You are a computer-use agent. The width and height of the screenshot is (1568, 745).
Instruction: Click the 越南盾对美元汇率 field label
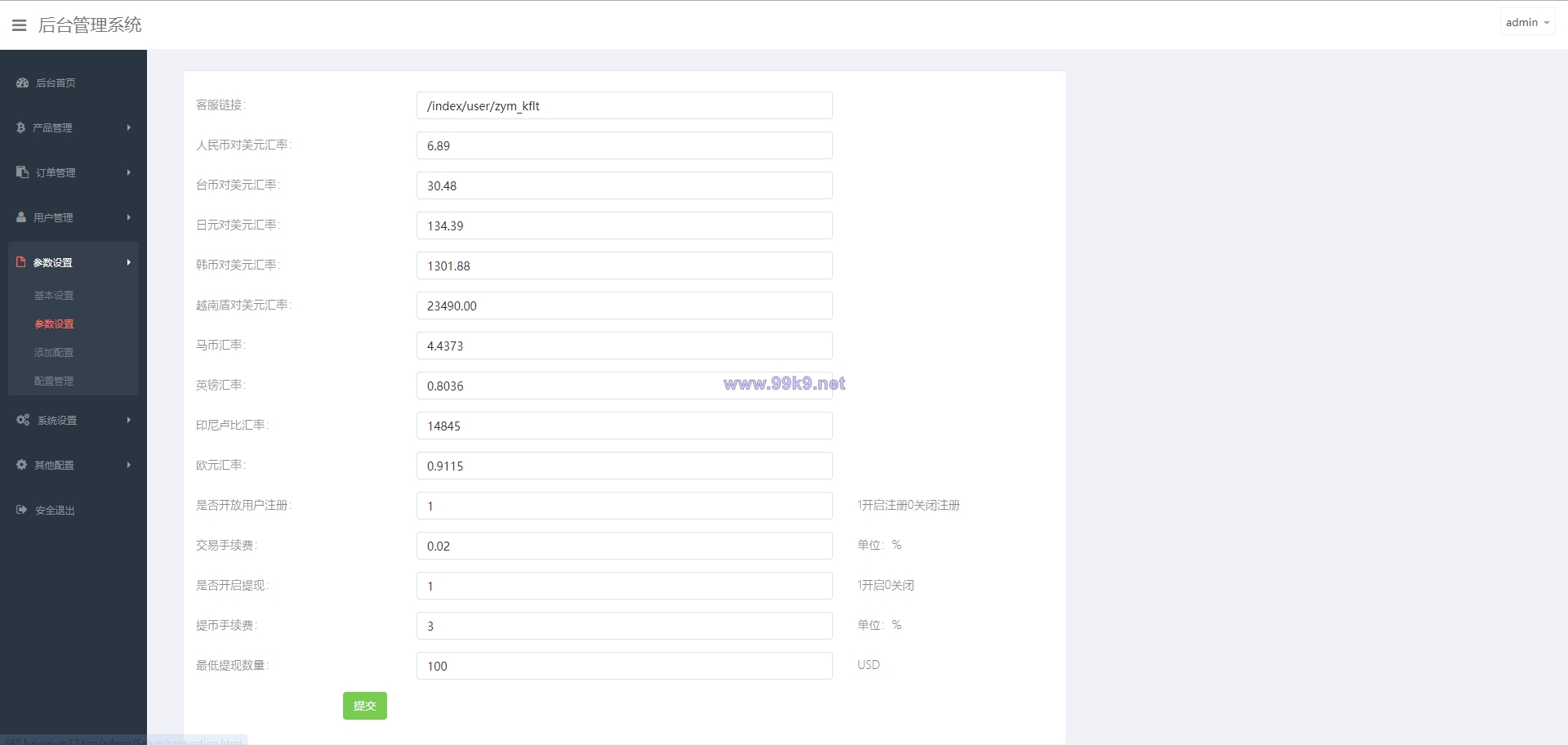coord(243,306)
